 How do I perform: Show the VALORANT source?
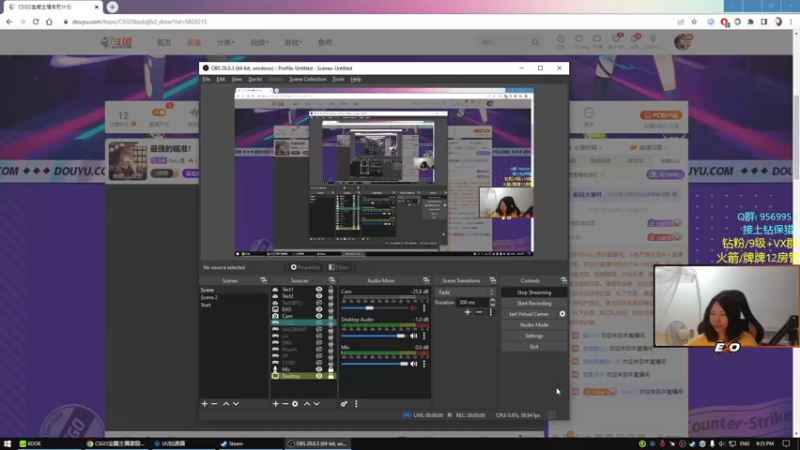click(x=319, y=329)
